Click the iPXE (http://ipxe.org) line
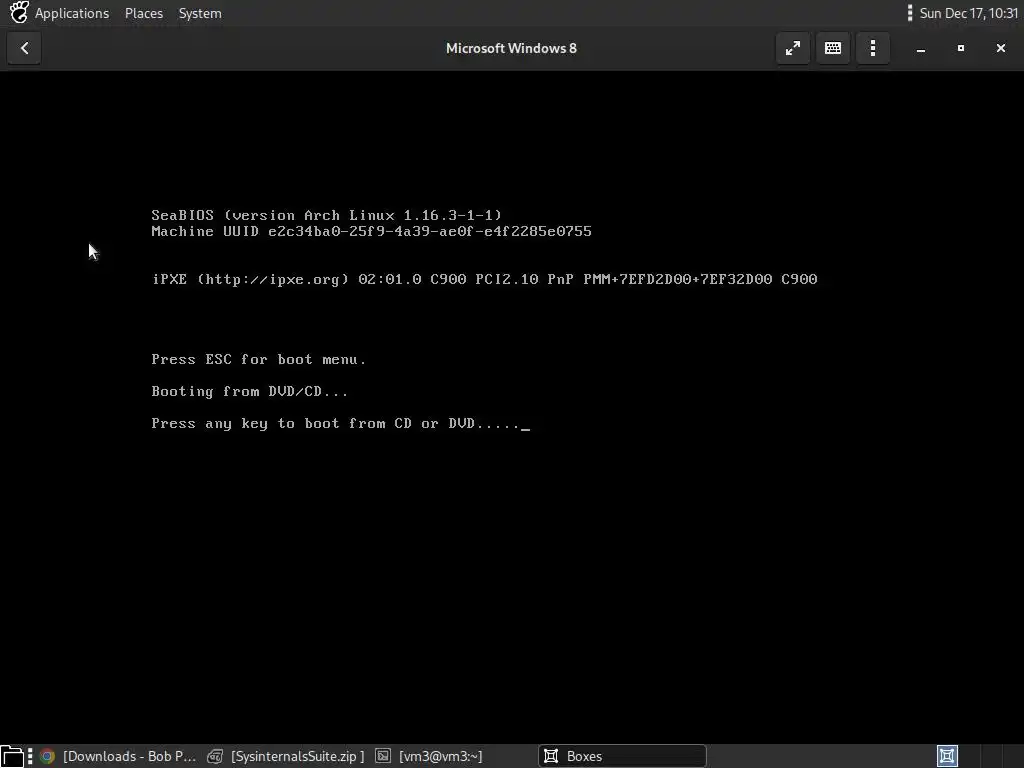Screen dimensions: 1024x768 [x=484, y=280]
